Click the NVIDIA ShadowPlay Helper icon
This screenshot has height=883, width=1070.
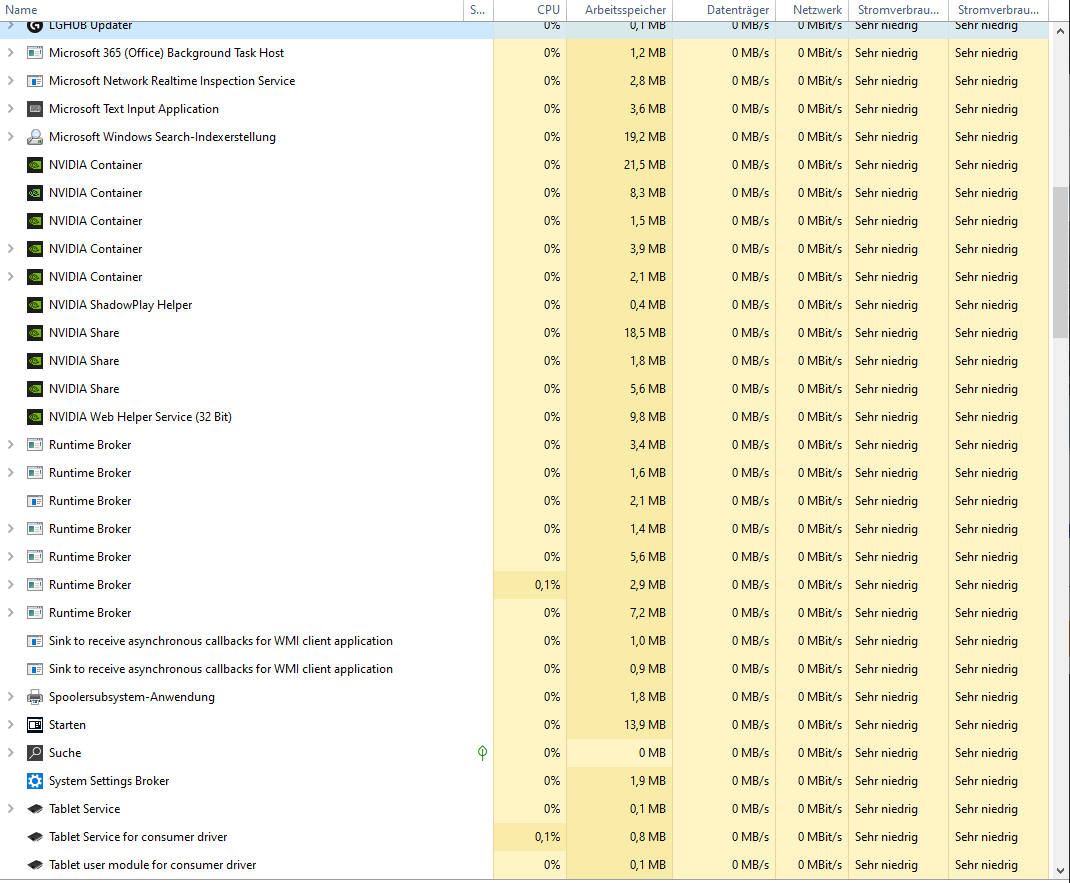[35, 304]
